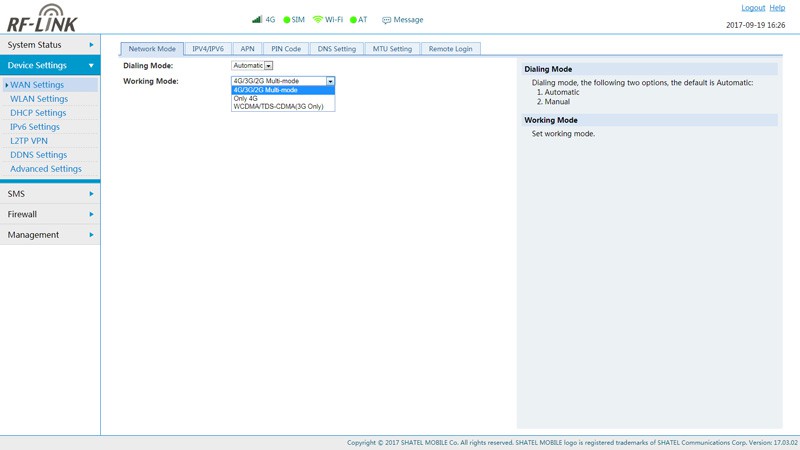Expand the Firewall menu section
This screenshot has height=450, width=800.
tap(49, 214)
